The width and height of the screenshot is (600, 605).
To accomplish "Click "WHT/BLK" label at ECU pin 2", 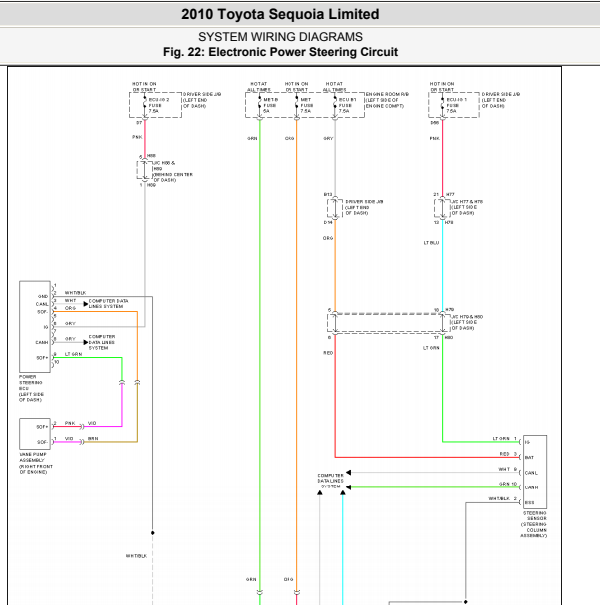I will 75,293.
